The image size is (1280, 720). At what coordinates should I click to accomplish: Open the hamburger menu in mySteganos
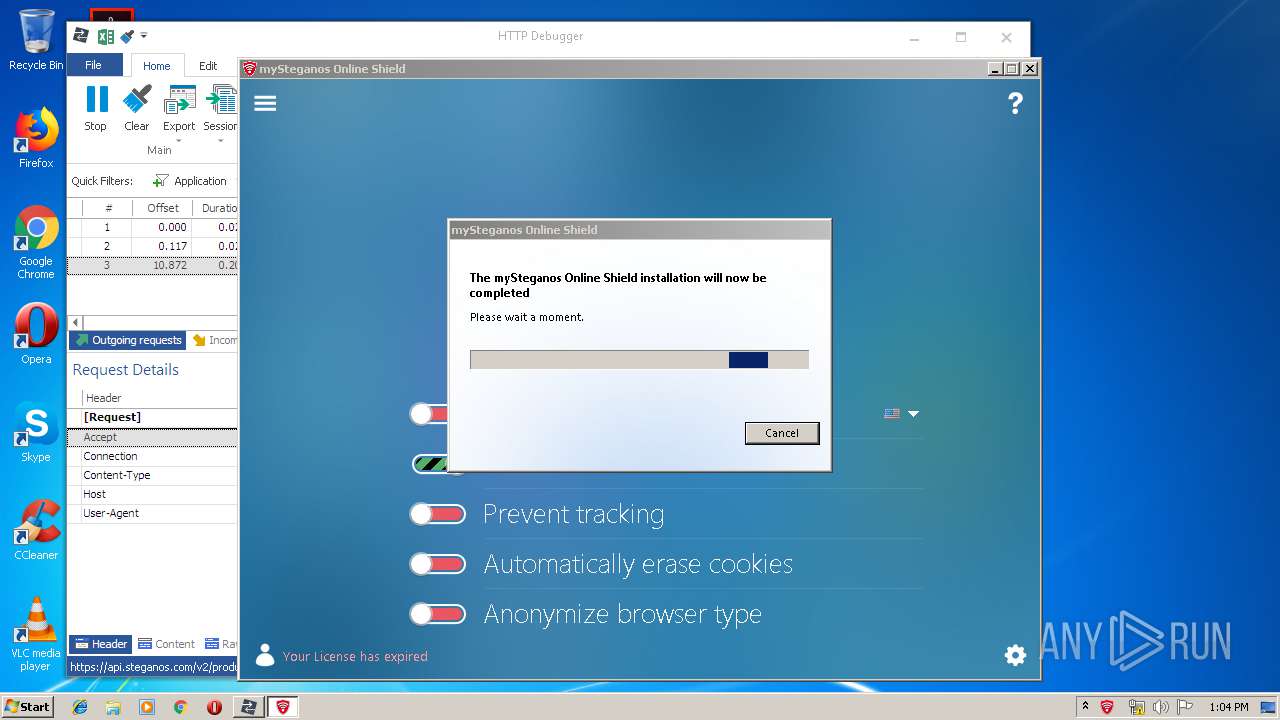(265, 103)
